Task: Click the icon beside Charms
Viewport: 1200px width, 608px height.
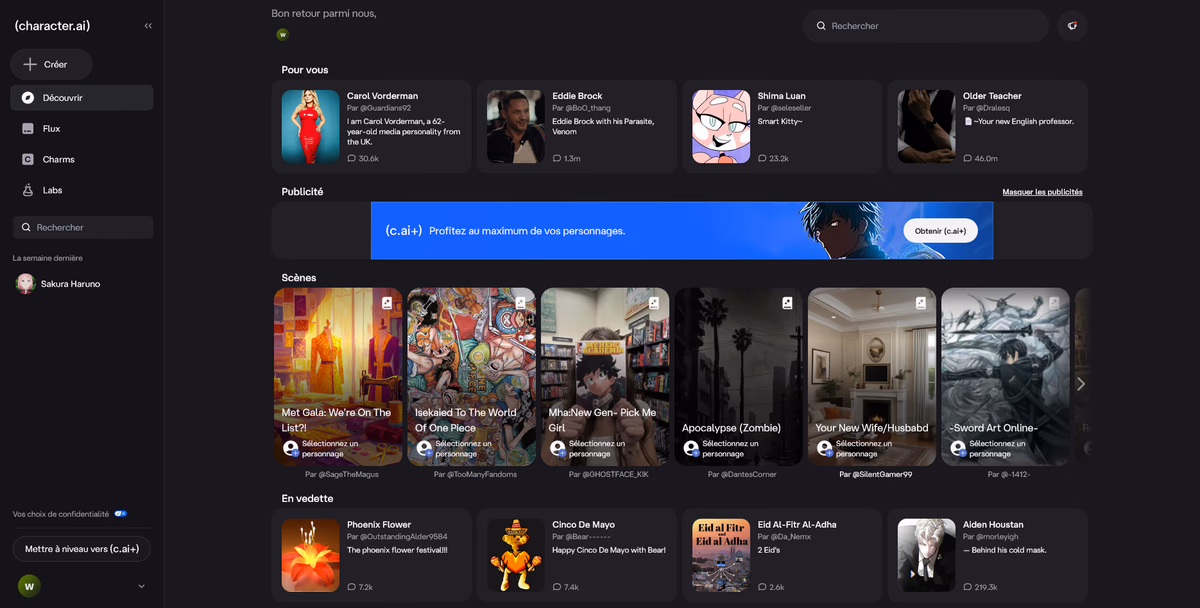Action: pyautogui.click(x=28, y=159)
